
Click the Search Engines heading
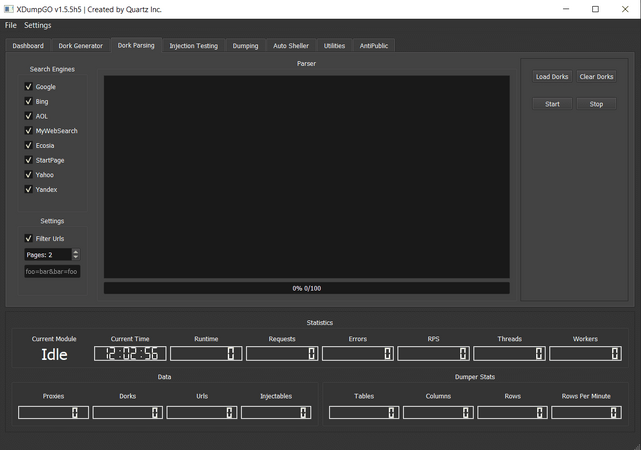point(52,69)
